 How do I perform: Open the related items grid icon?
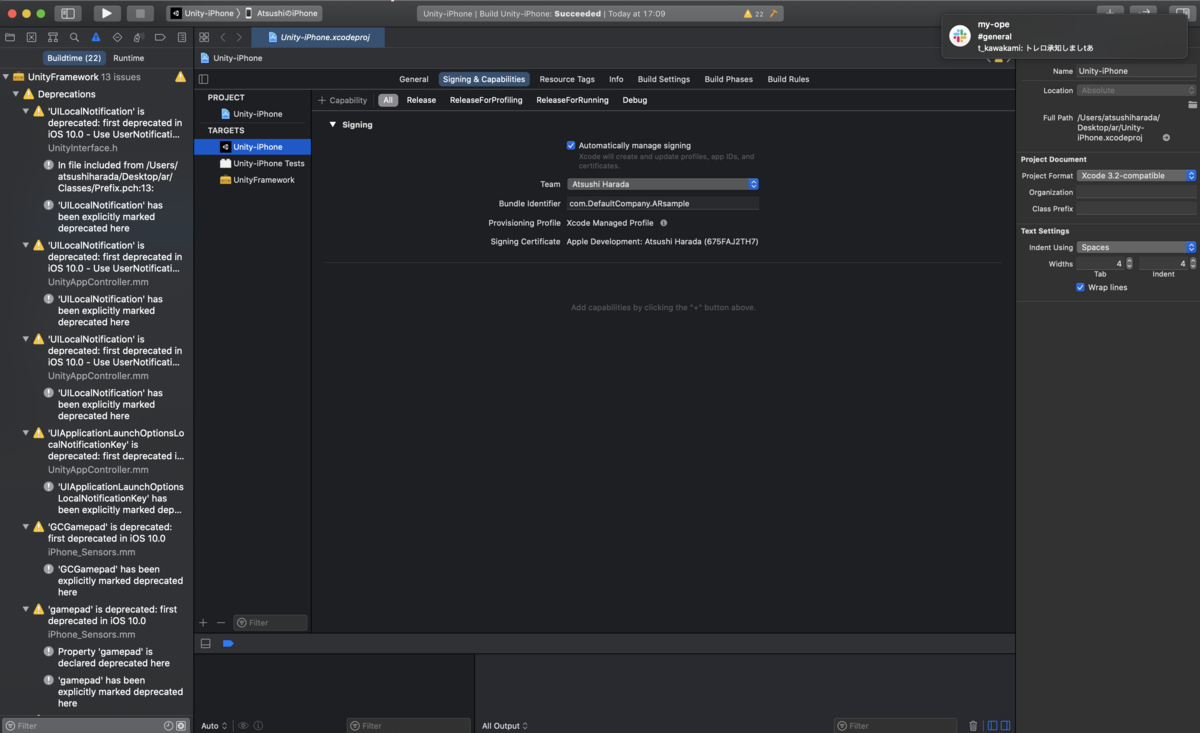tap(204, 37)
